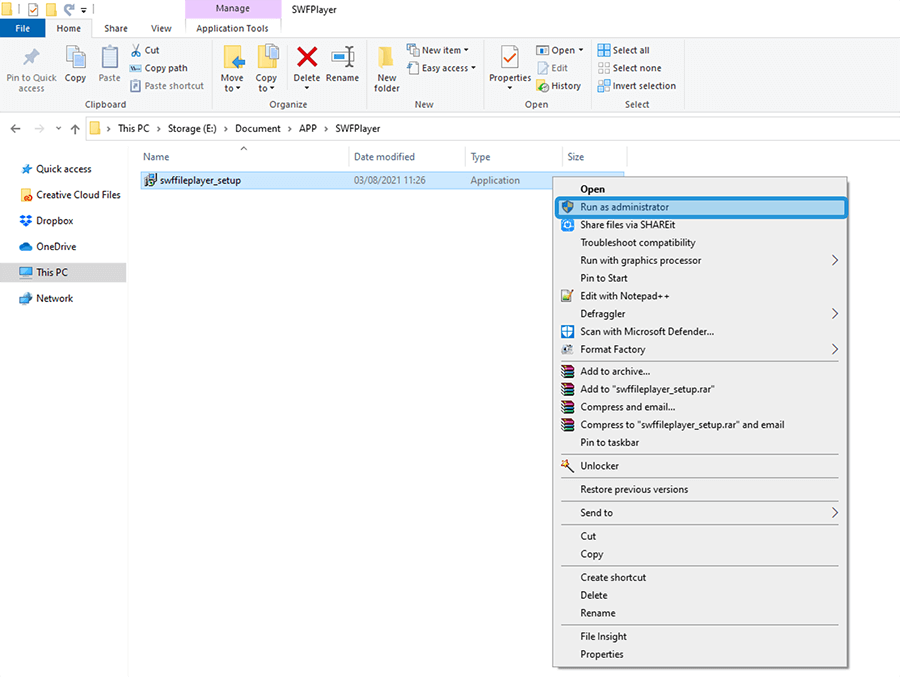The width and height of the screenshot is (900, 677).
Task: Go up one folder level arrow
Action: pyautogui.click(x=75, y=129)
